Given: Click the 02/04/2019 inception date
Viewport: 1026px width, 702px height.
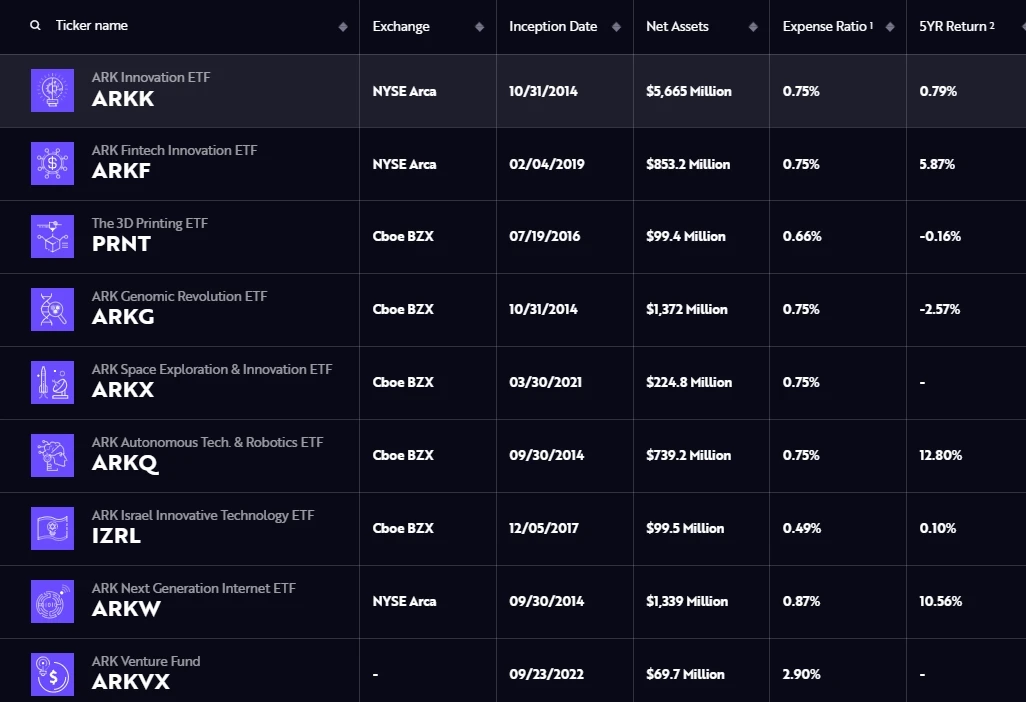Looking at the screenshot, I should pos(547,164).
